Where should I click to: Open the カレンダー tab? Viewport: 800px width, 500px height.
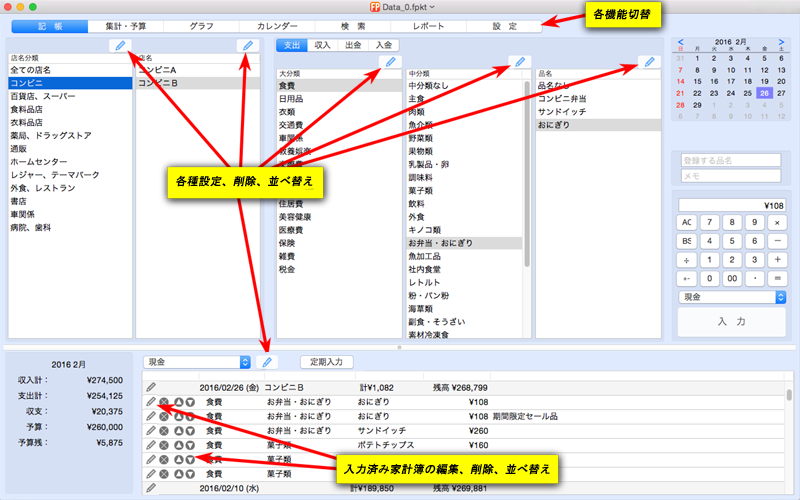(277, 25)
